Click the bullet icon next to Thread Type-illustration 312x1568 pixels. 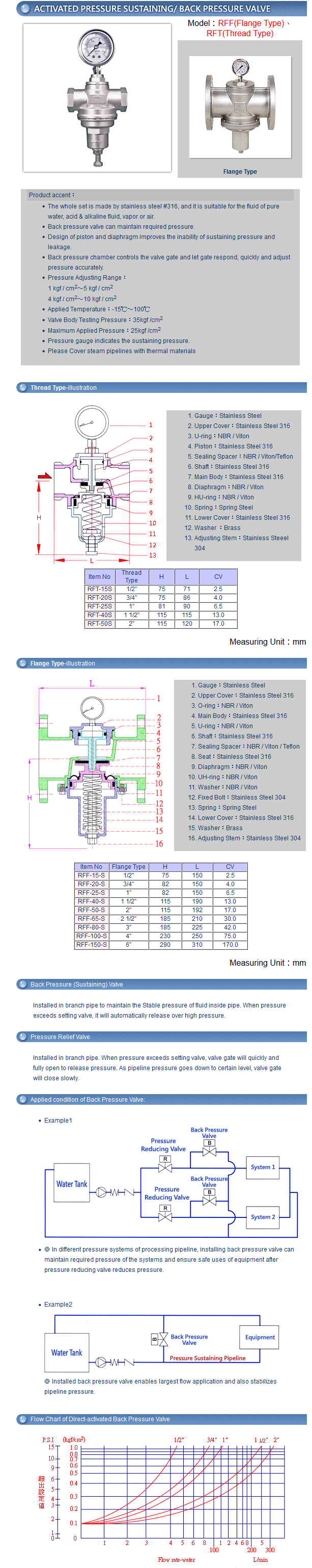(x=22, y=387)
